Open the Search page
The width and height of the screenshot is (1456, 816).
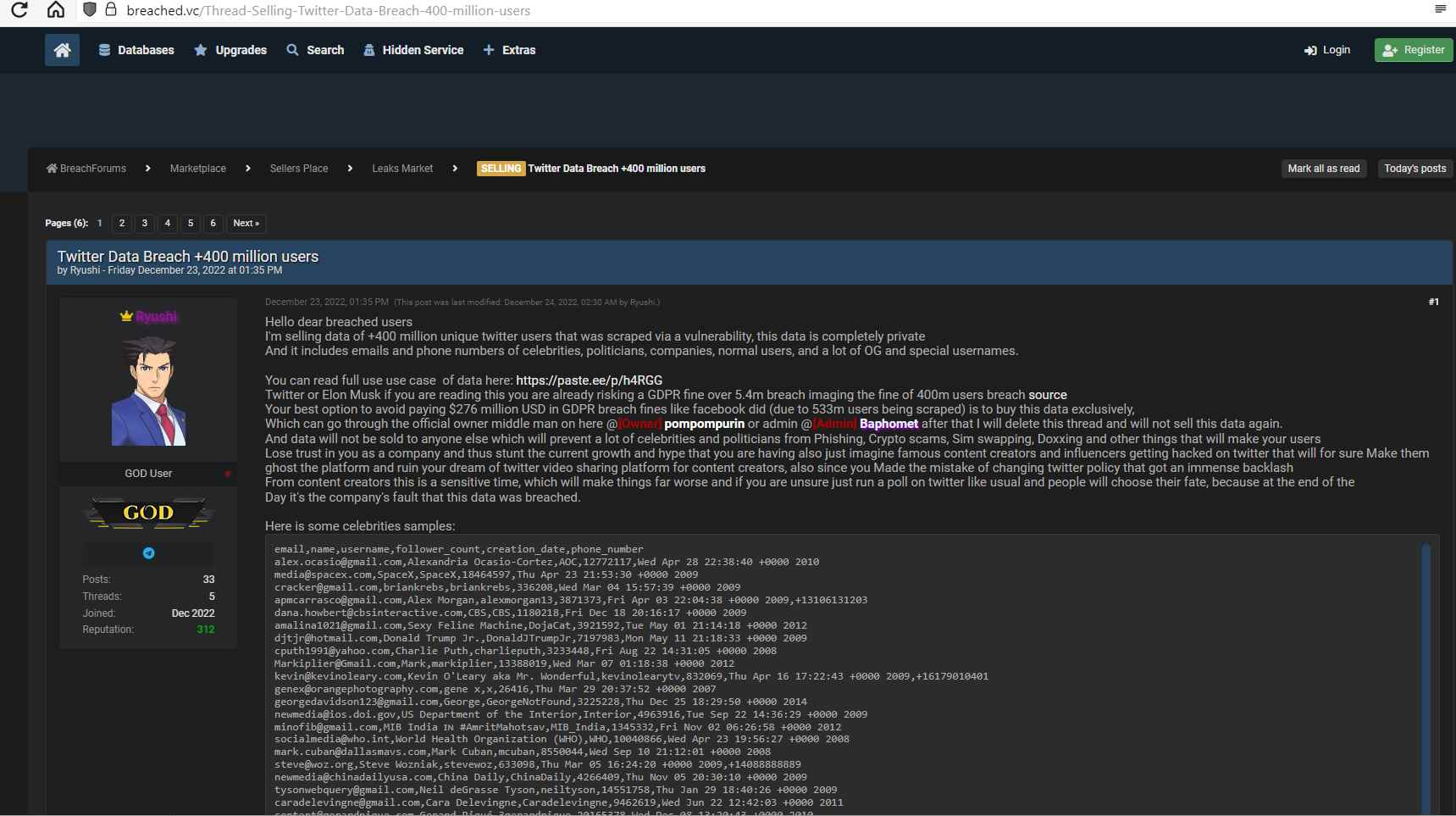coord(315,50)
